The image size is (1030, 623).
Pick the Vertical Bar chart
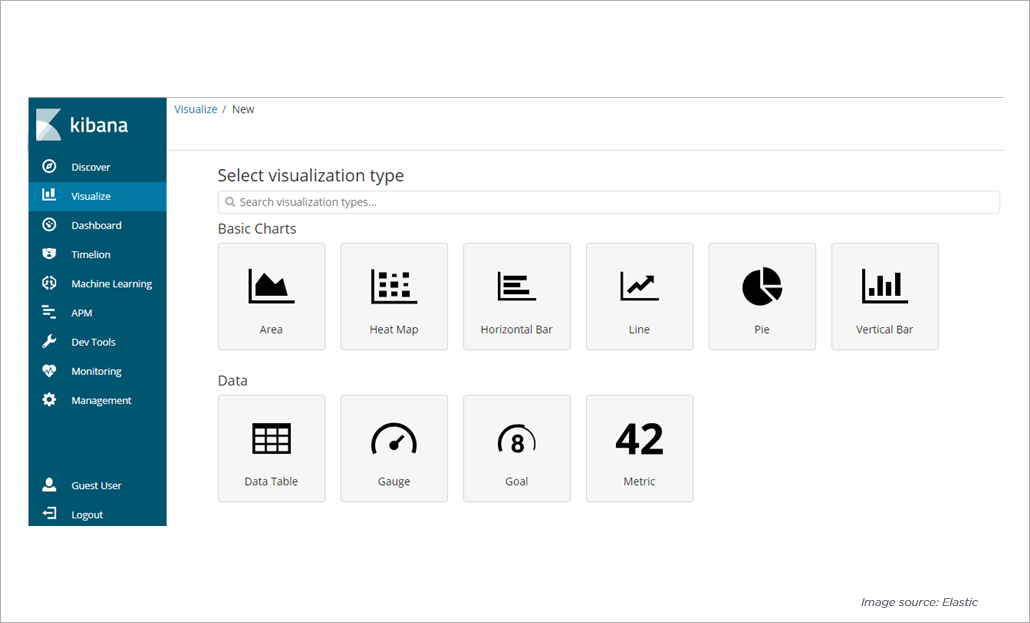pyautogui.click(x=884, y=296)
